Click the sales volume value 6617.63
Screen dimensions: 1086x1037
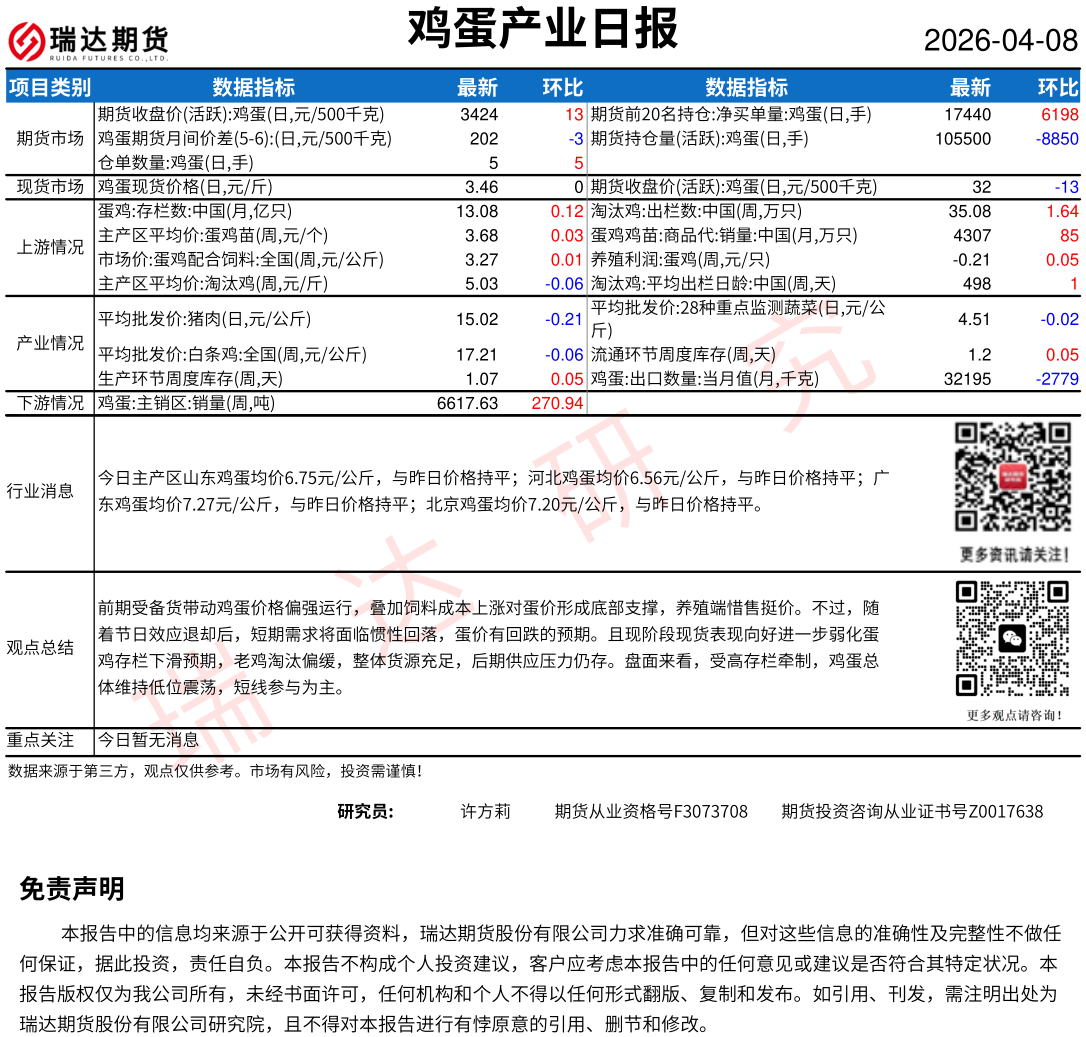[467, 403]
